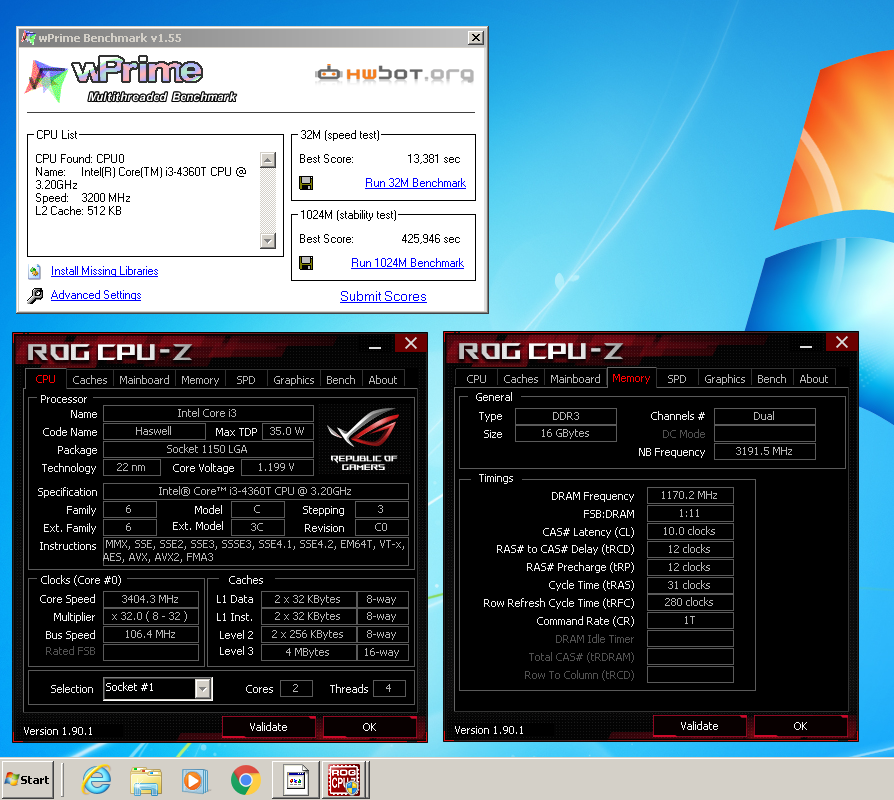The height and width of the screenshot is (800, 894).
Task: Switch to Caches tab in left CPU-Z
Action: [90, 380]
